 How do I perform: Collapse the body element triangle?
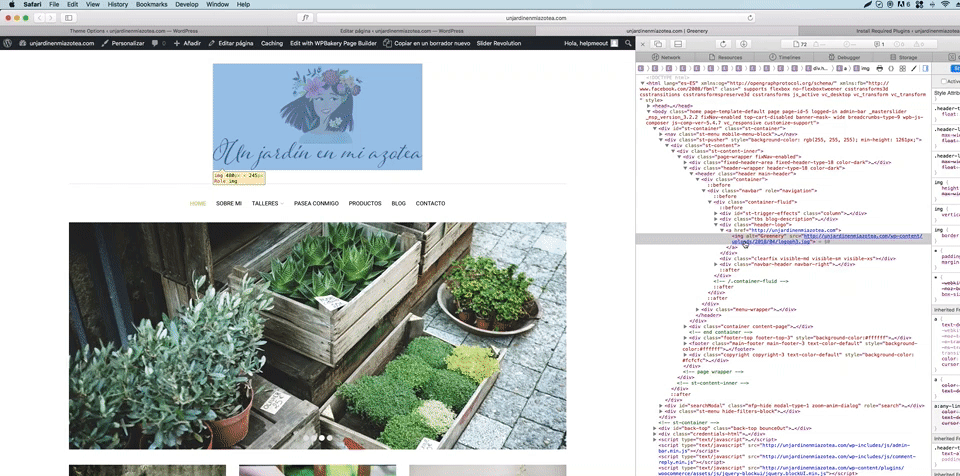click(649, 111)
